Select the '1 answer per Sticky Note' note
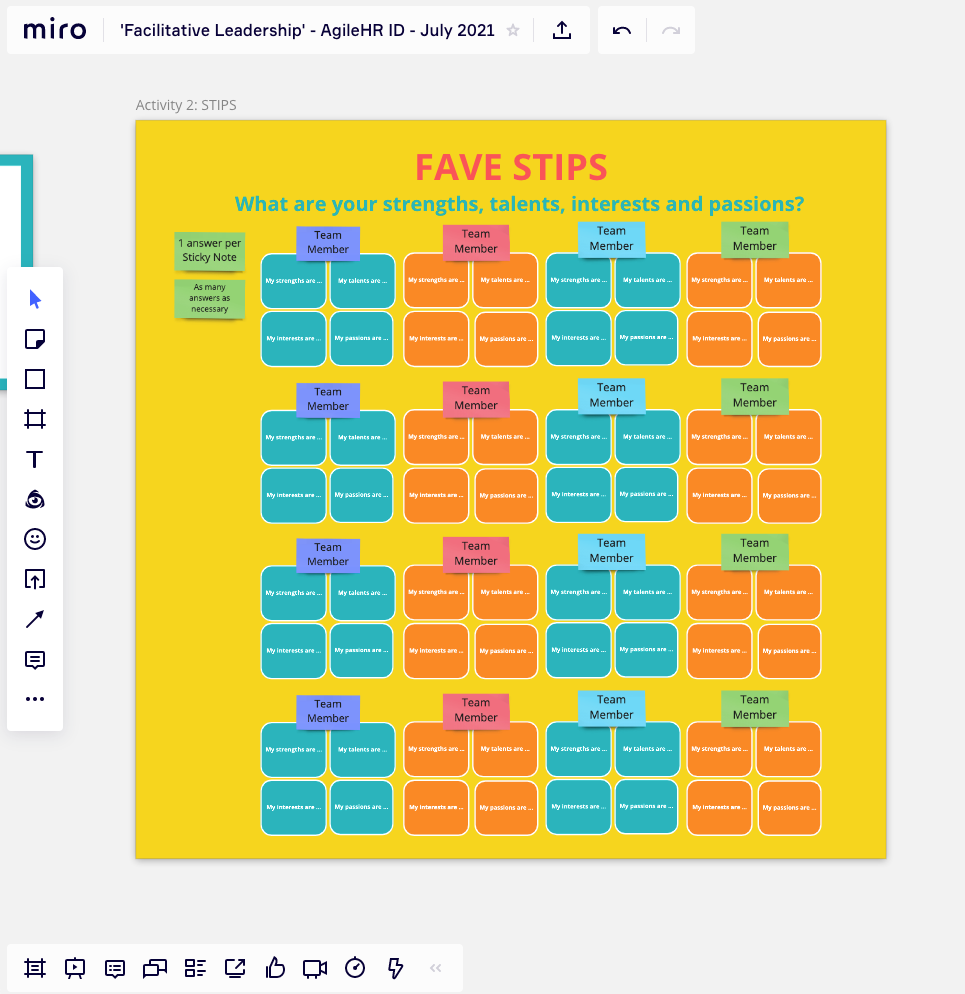The image size is (965, 994). pos(210,250)
